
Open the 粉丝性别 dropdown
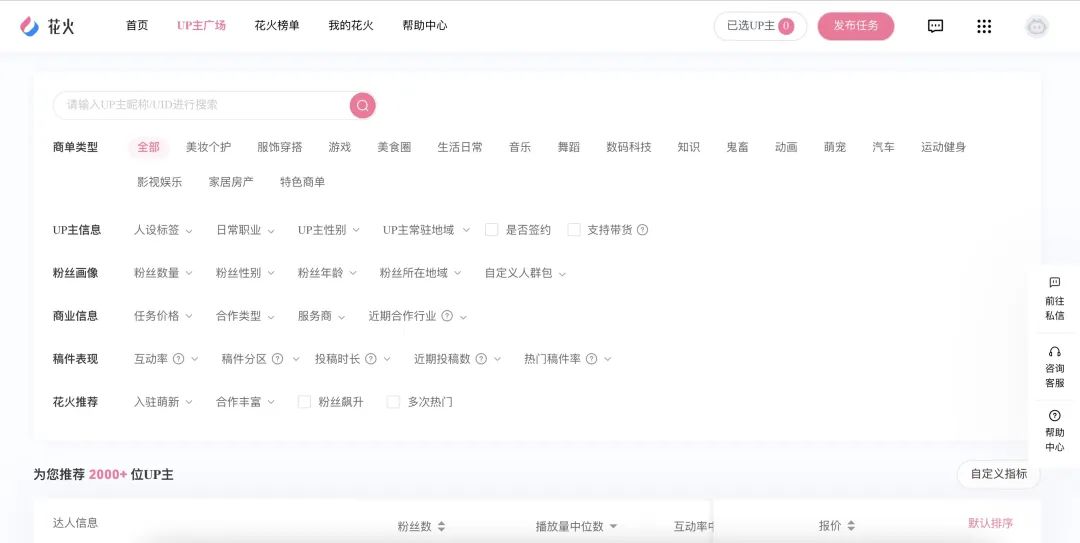click(245, 273)
